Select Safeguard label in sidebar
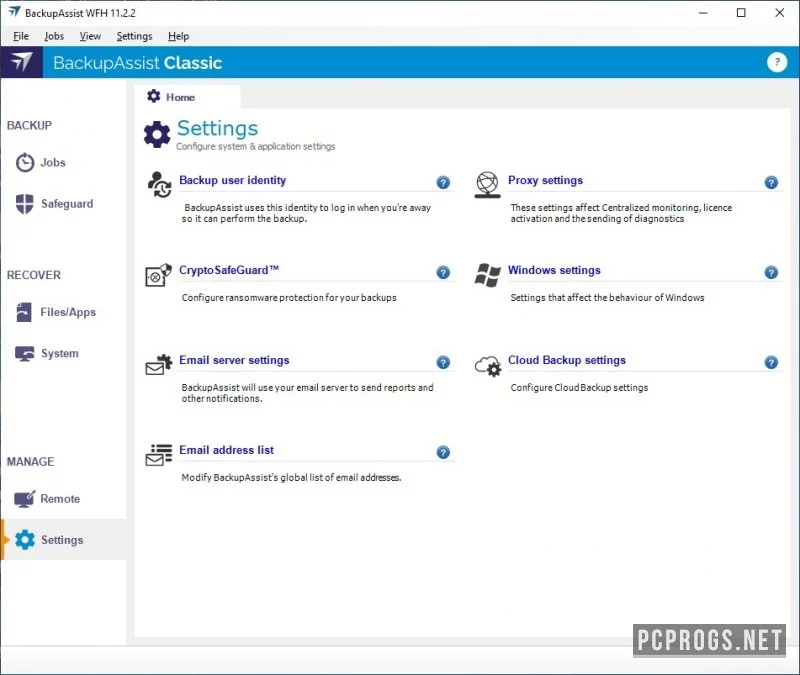The width and height of the screenshot is (800, 675). [x=67, y=204]
